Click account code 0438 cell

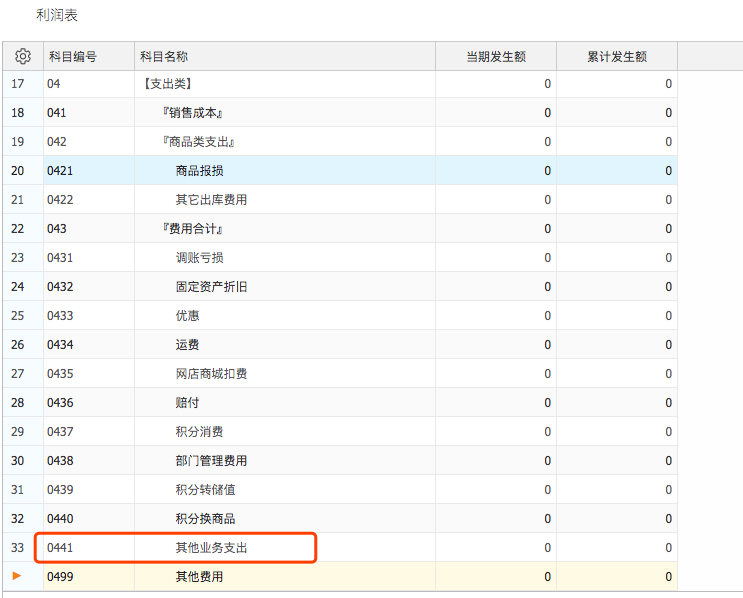tap(60, 461)
